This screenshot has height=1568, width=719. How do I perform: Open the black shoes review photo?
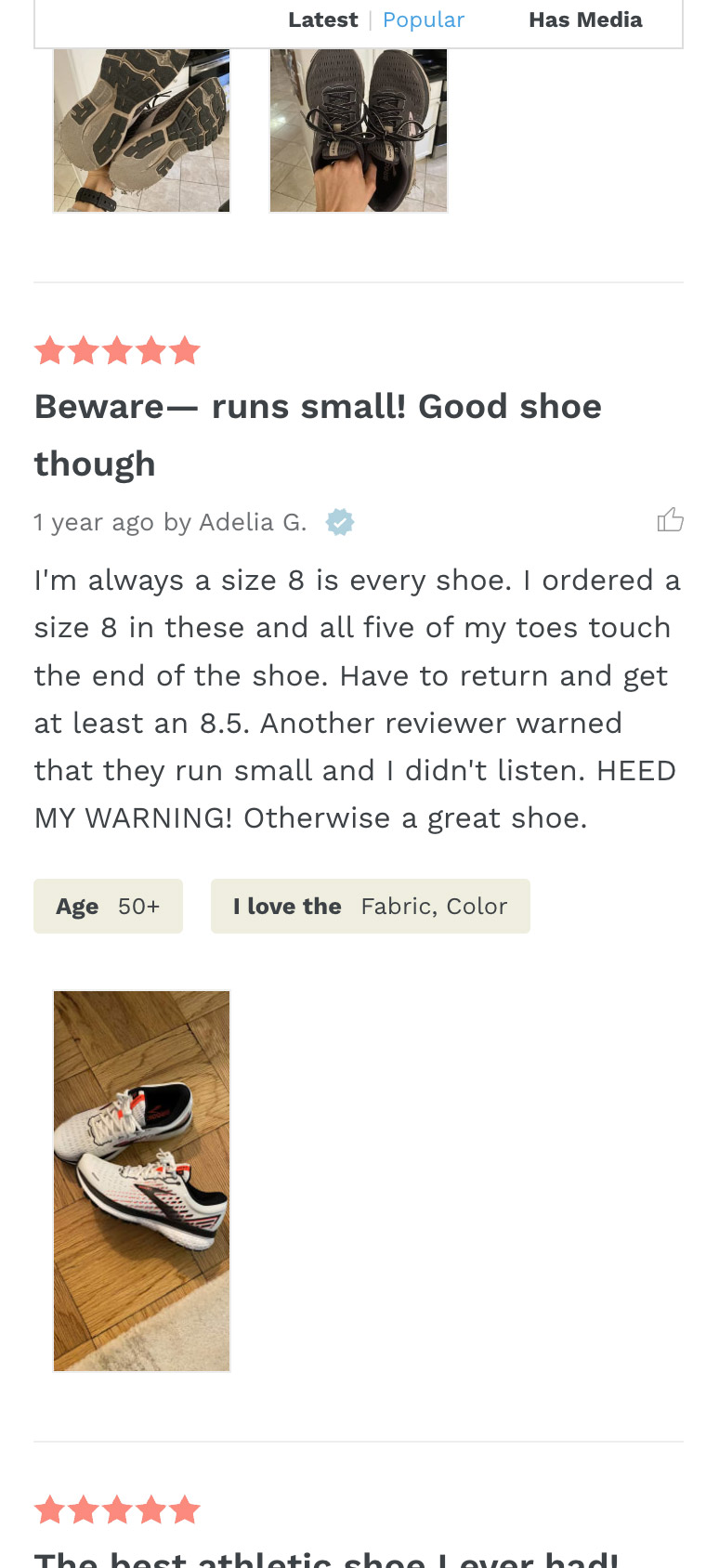[359, 130]
